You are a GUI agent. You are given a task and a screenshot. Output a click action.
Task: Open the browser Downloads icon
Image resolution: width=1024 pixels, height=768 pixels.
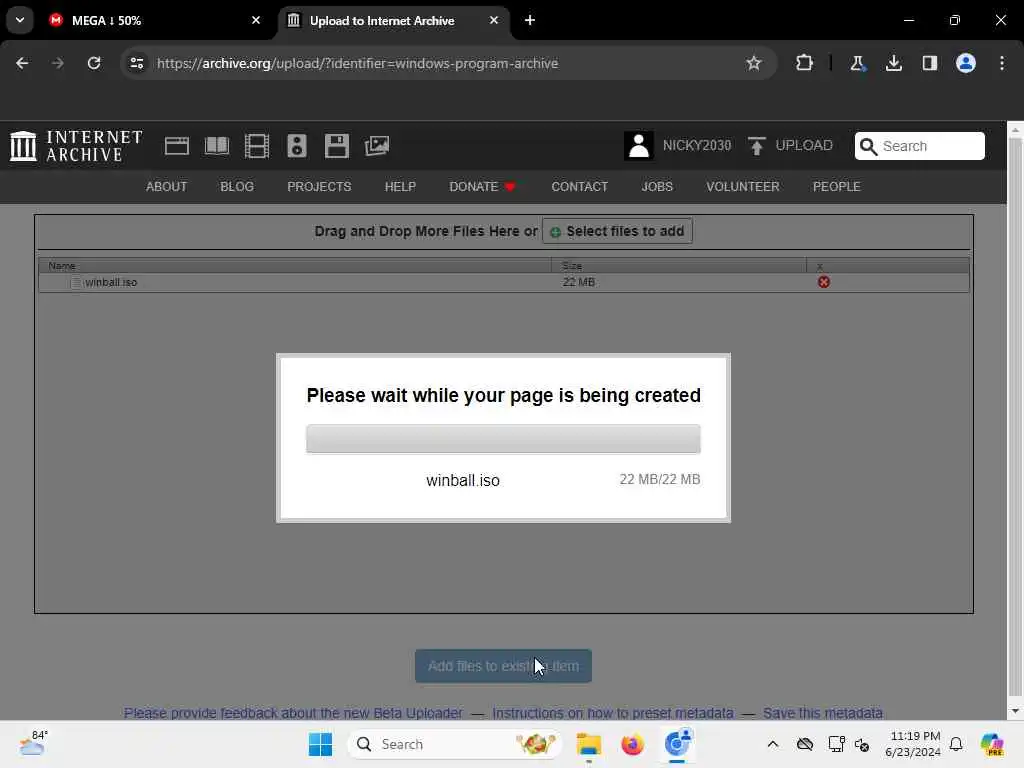pyautogui.click(x=893, y=63)
